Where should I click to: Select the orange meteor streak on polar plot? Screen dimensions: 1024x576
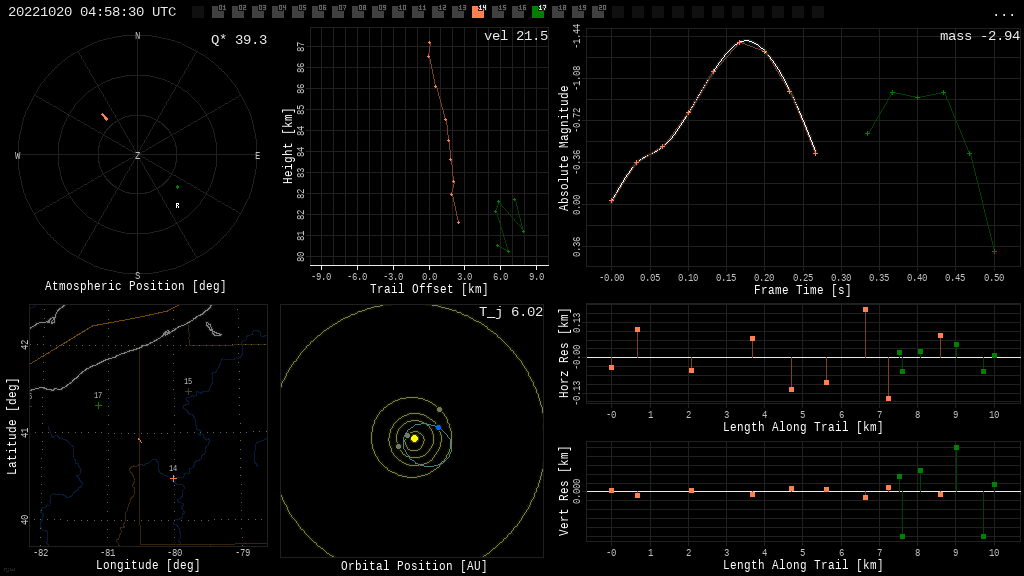click(104, 117)
